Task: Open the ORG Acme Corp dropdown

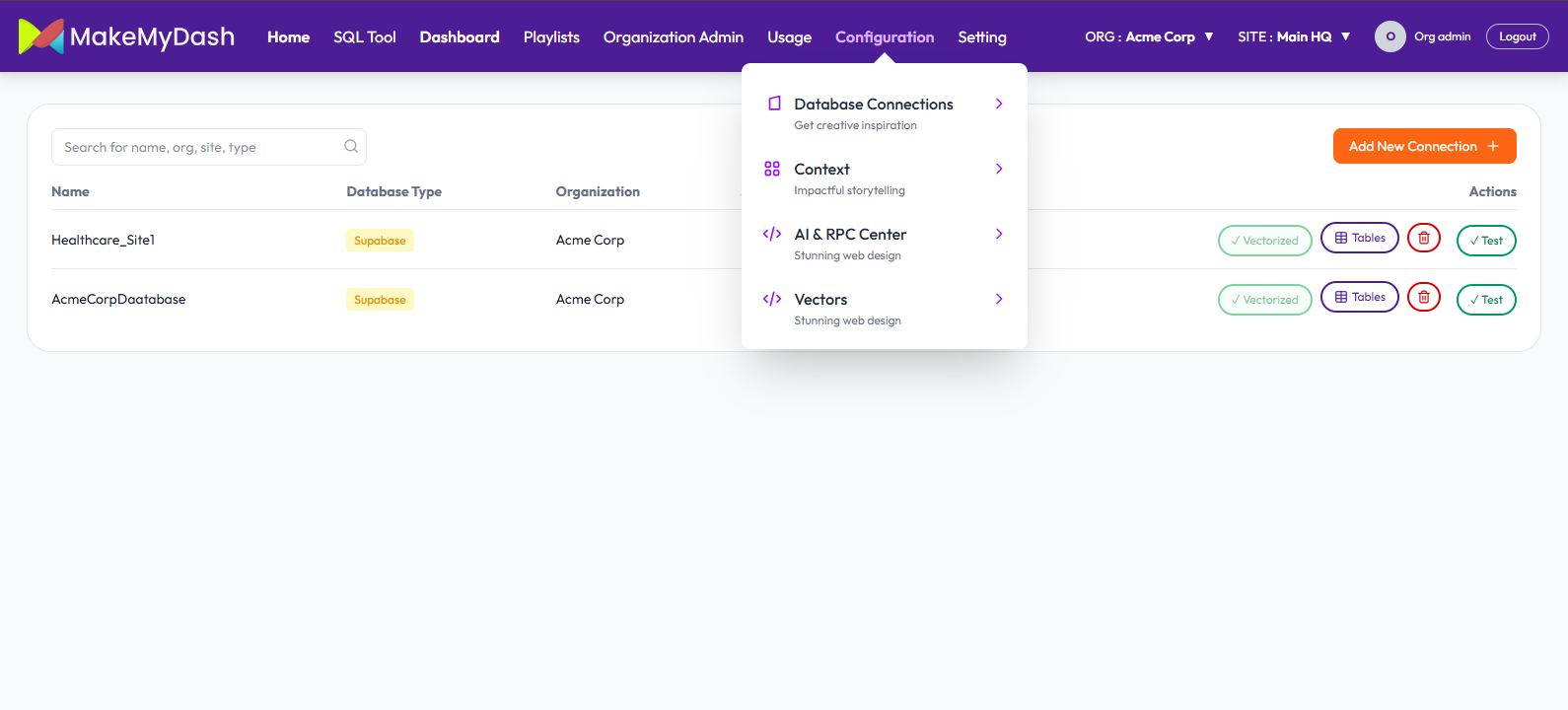Action: (1149, 36)
